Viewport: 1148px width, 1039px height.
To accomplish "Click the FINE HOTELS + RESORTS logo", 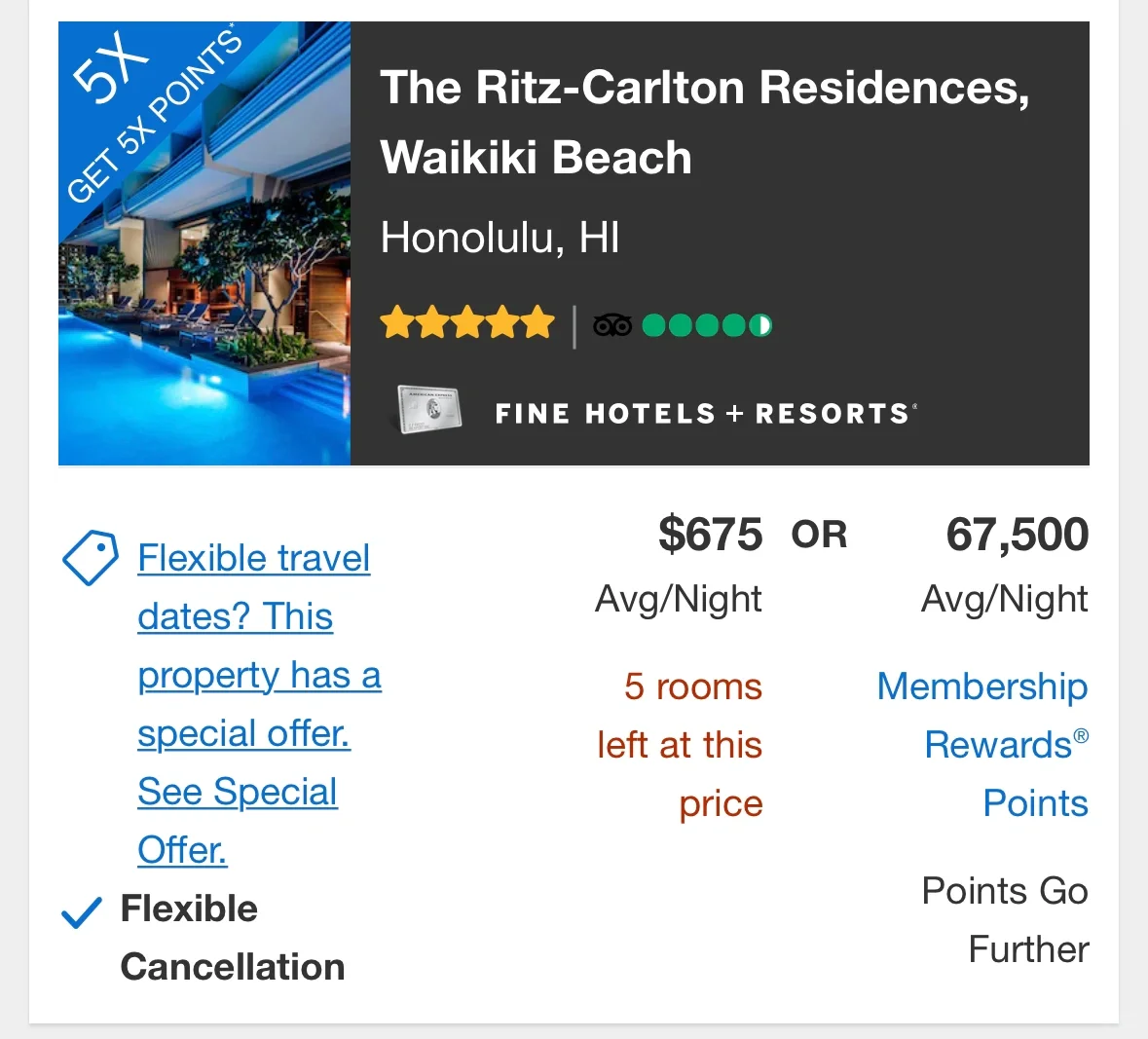I will [706, 412].
